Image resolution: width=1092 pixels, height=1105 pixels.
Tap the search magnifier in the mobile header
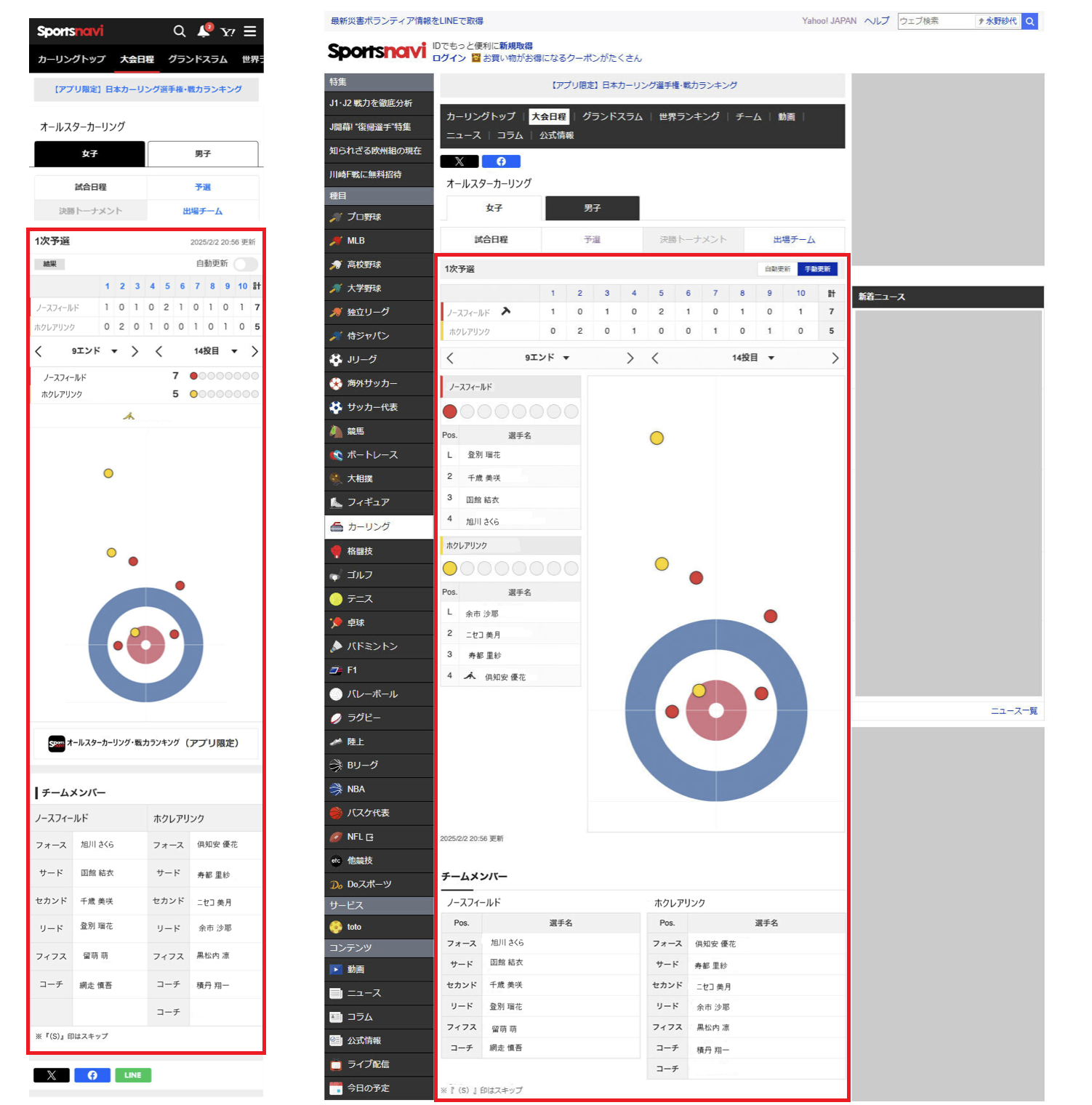(x=179, y=31)
